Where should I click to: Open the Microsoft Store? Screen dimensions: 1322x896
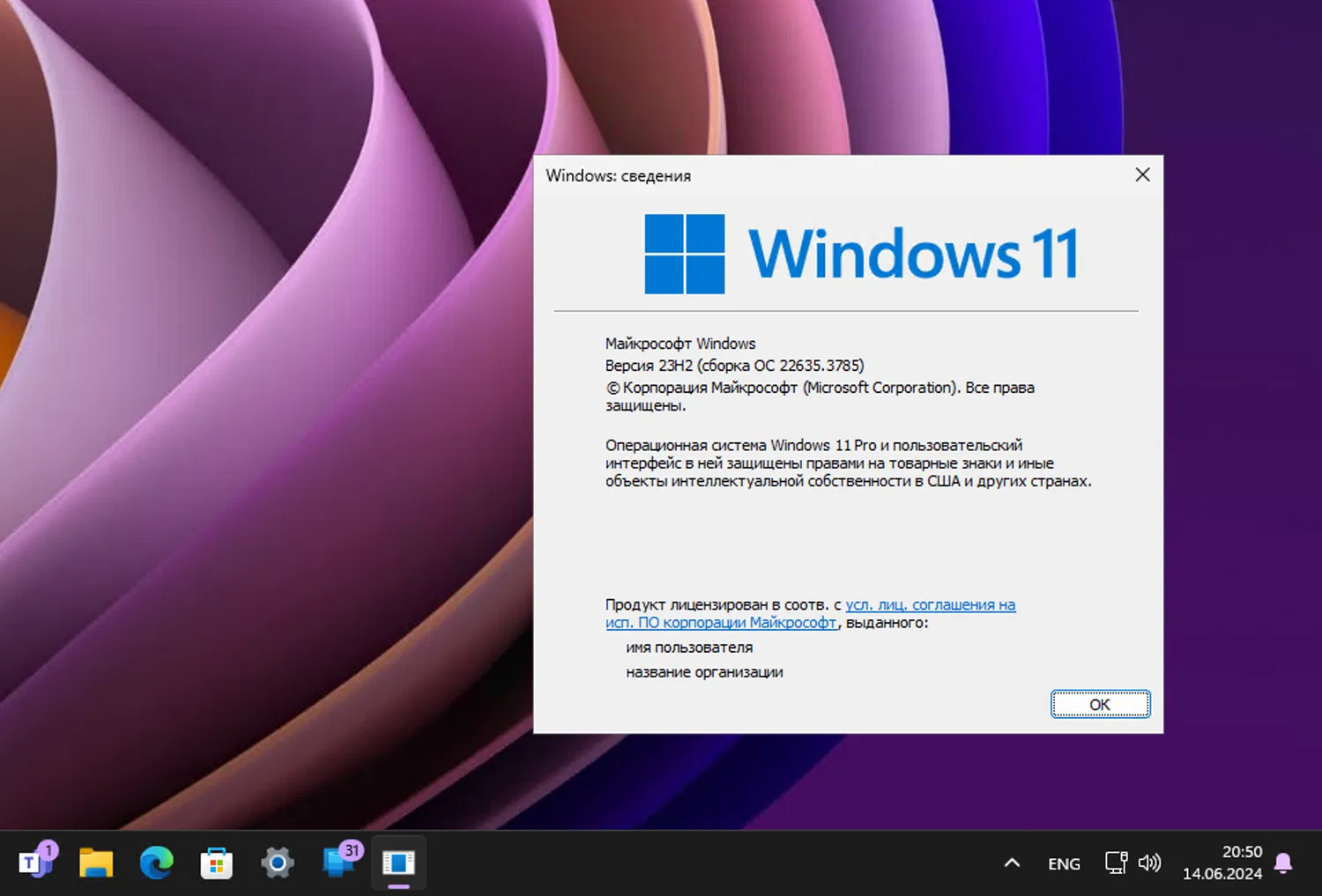coord(216,863)
